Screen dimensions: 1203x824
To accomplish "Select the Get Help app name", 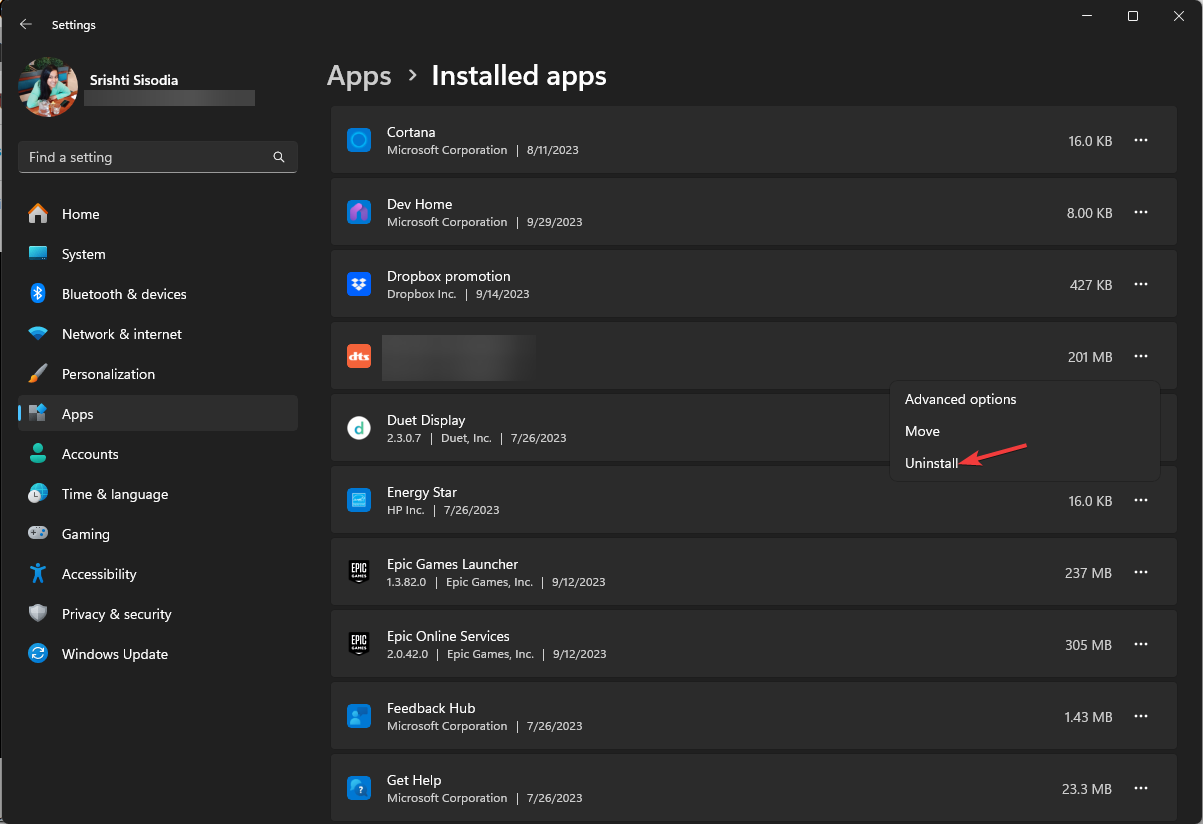I will point(414,780).
